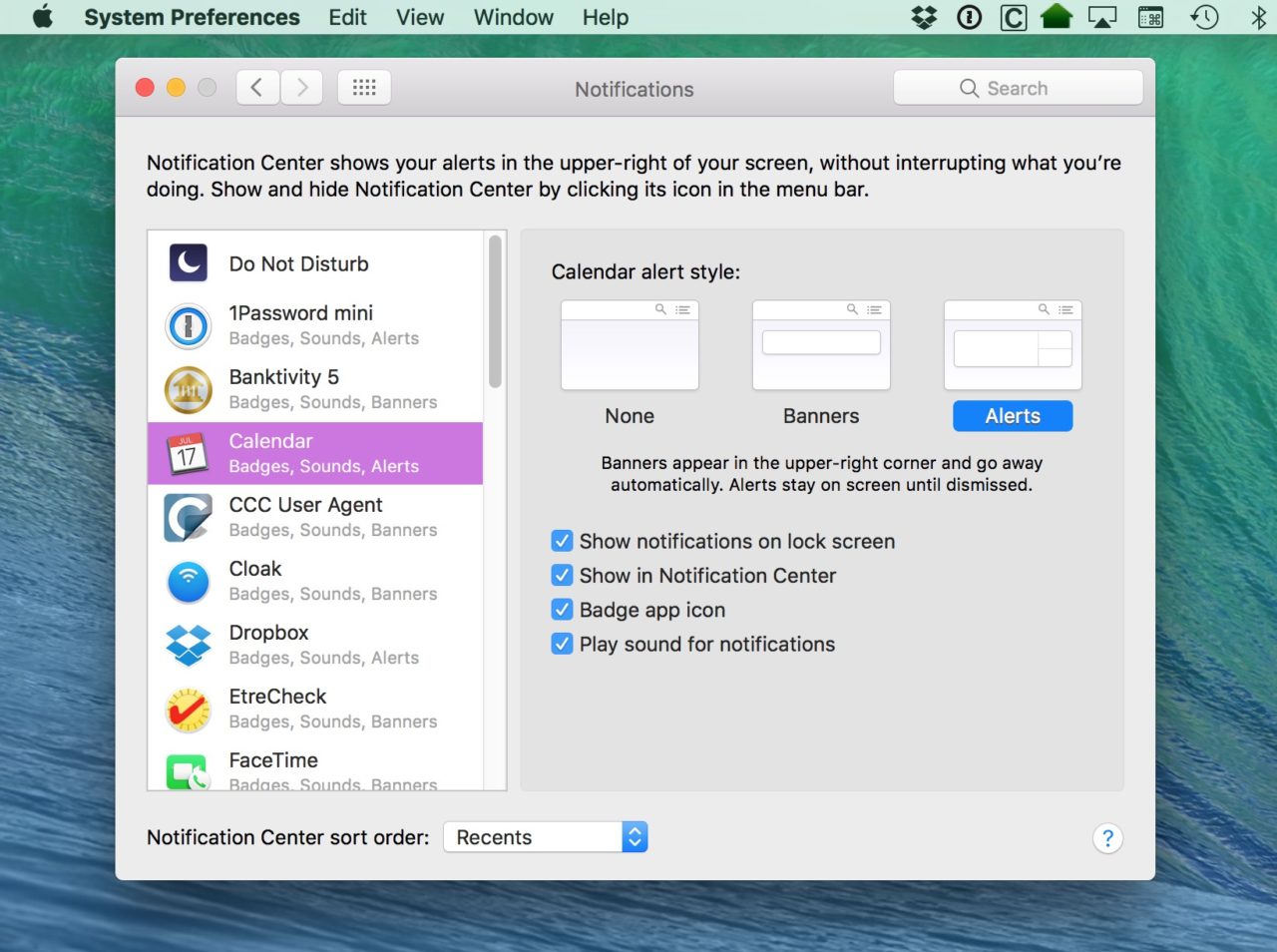Select the Banktivity 5 entry
Image resolution: width=1277 pixels, height=952 pixels.
315,390
